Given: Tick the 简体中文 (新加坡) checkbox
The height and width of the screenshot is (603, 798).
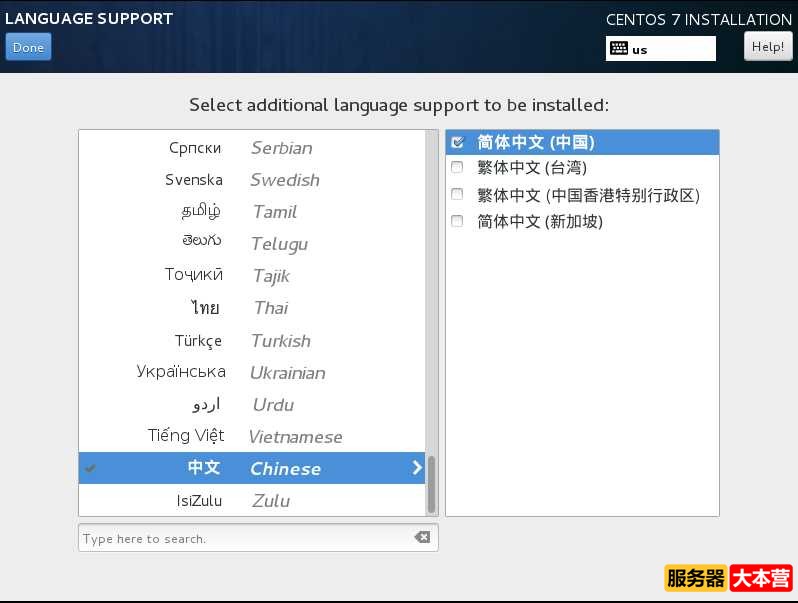Looking at the screenshot, I should click(457, 221).
